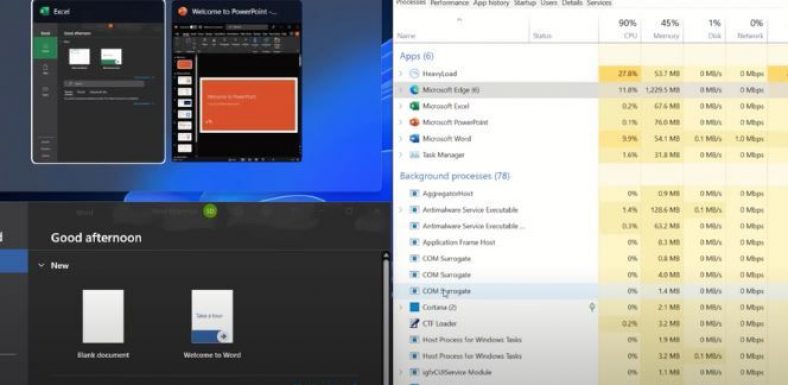Screen dimensions: 788x385
Task: Open Blank document template in Word
Action: click(103, 324)
